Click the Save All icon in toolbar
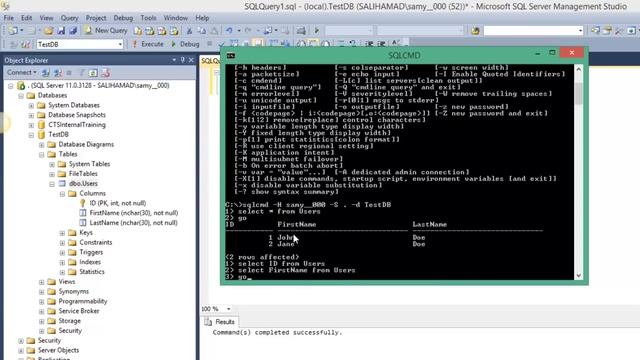Screen dimensions: 640x360 coord(73,31)
